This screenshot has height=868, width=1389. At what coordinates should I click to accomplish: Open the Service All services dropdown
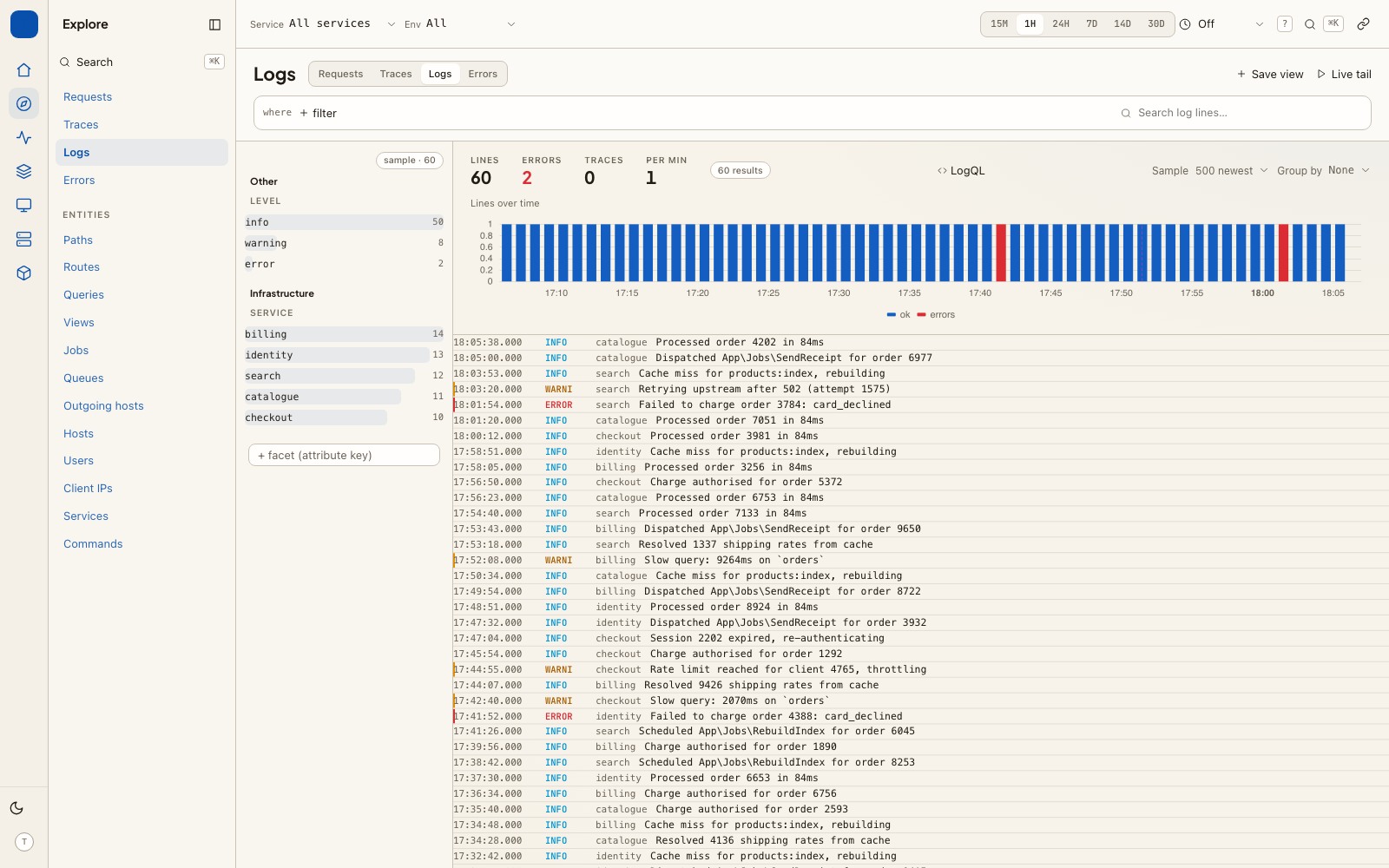point(322,24)
